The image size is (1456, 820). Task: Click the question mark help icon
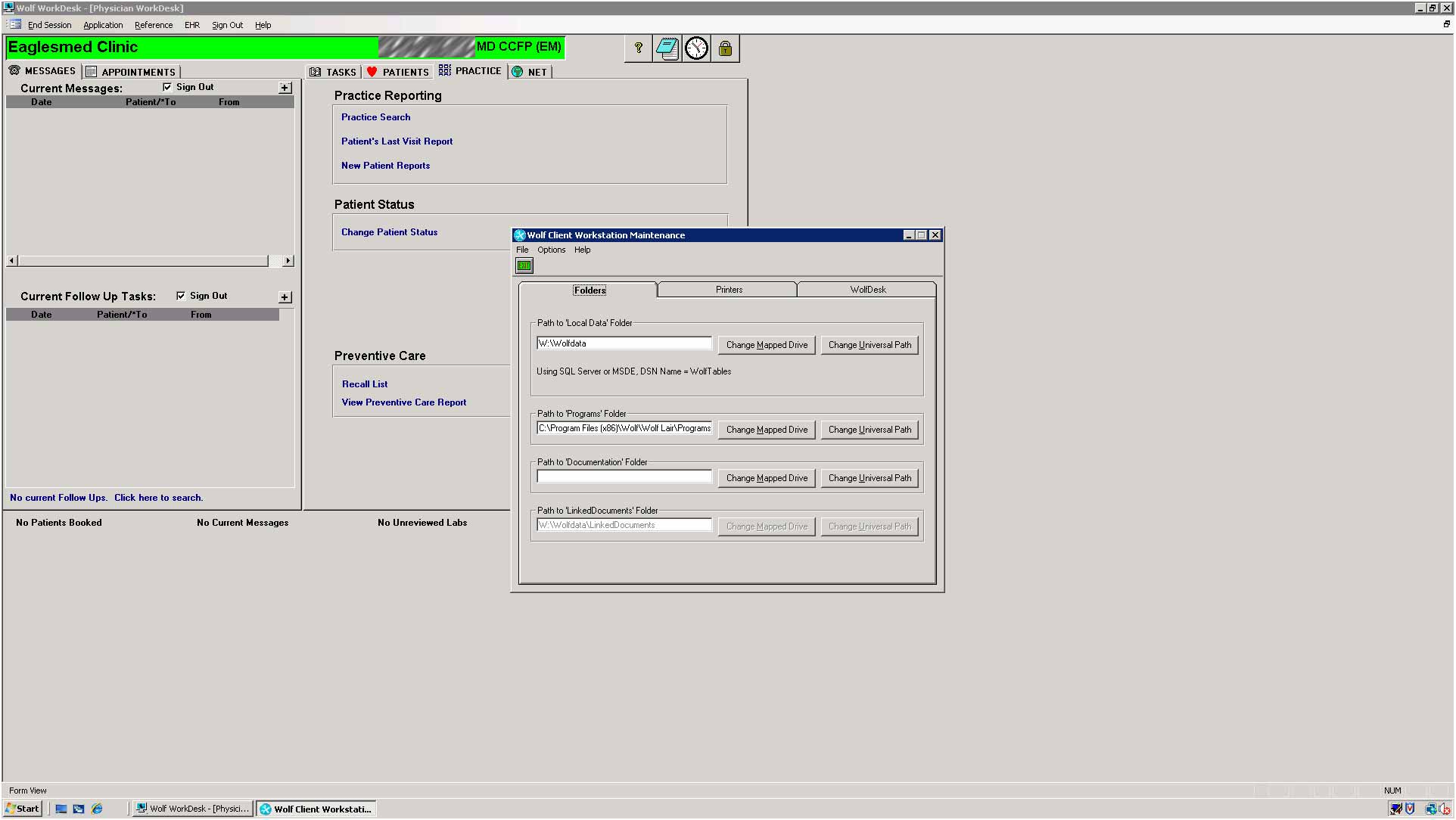(638, 48)
